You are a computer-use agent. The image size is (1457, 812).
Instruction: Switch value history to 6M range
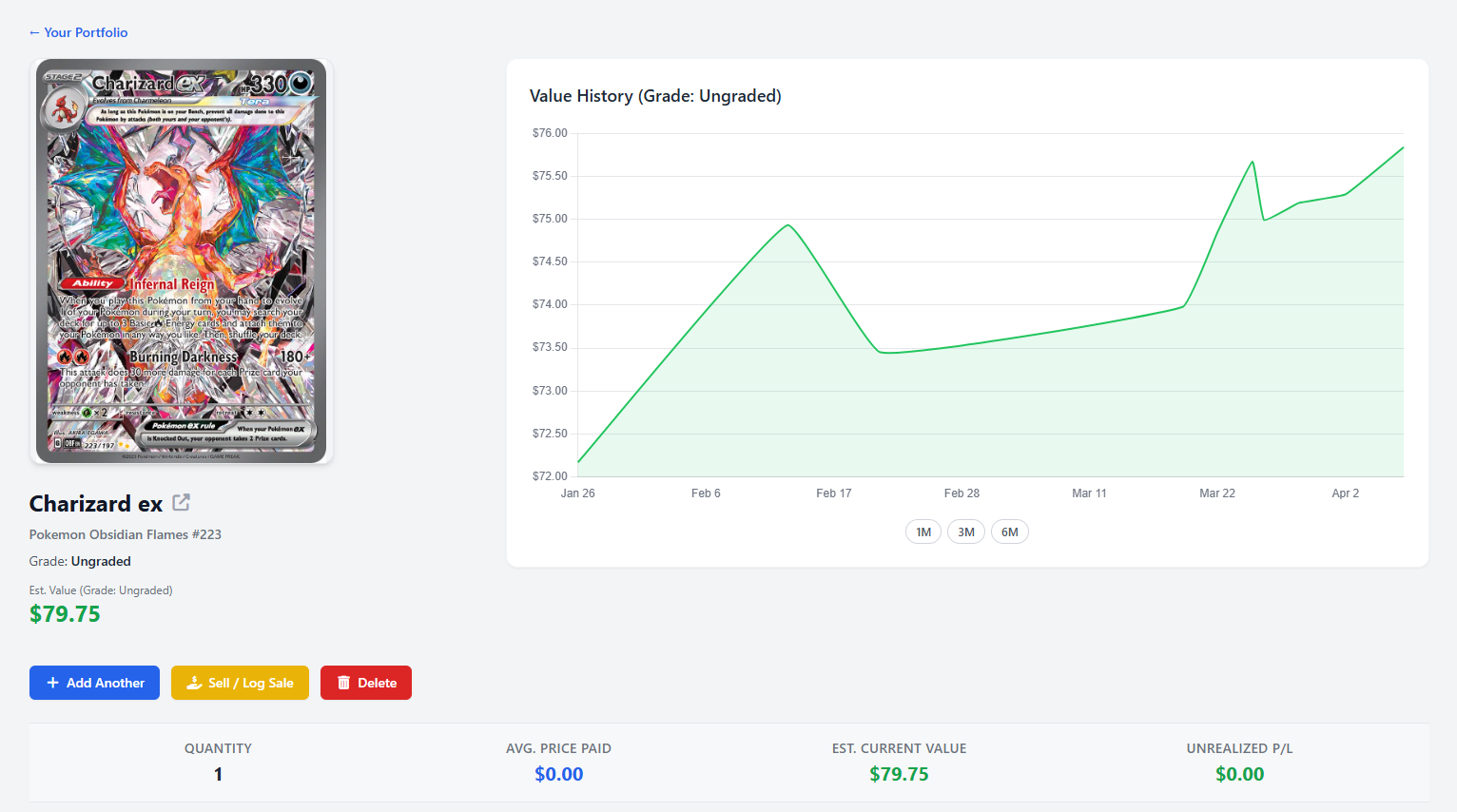pos(1010,532)
